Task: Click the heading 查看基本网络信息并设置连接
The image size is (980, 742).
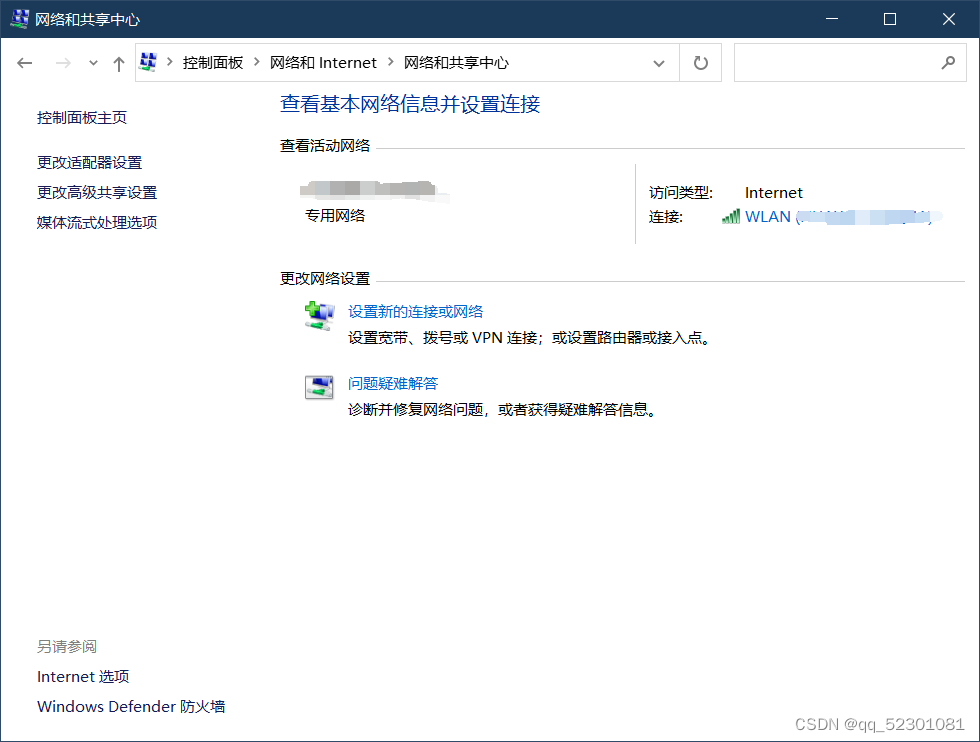Action: pyautogui.click(x=410, y=104)
